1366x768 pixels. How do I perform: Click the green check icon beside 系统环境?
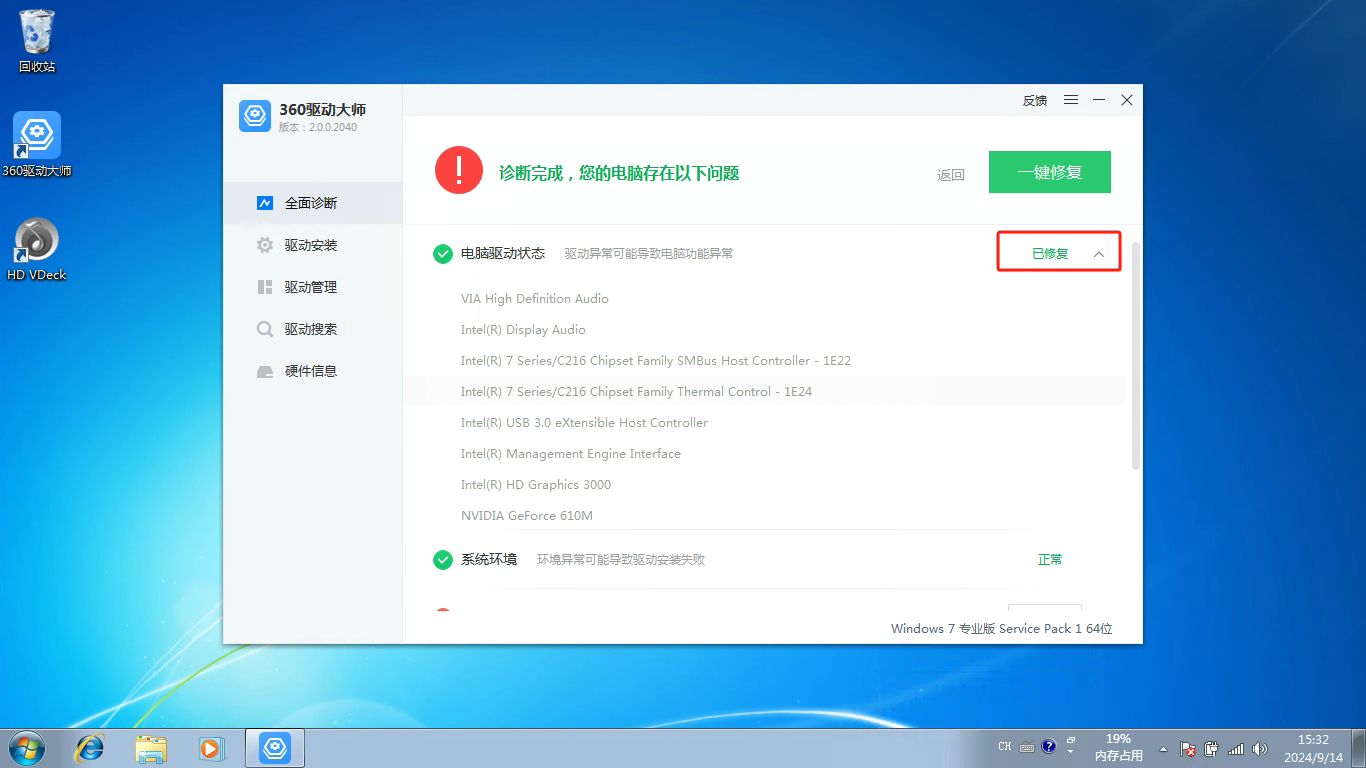click(x=443, y=560)
